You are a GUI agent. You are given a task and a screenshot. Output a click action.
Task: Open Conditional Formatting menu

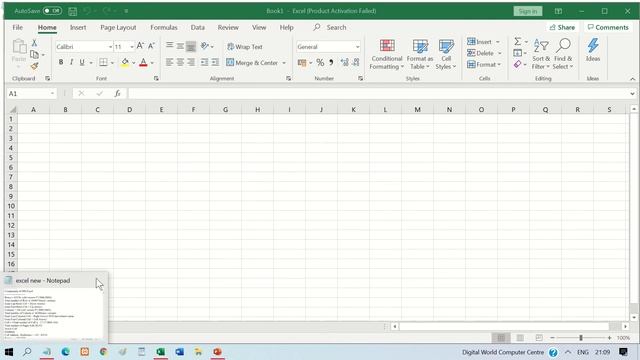pyautogui.click(x=387, y=54)
